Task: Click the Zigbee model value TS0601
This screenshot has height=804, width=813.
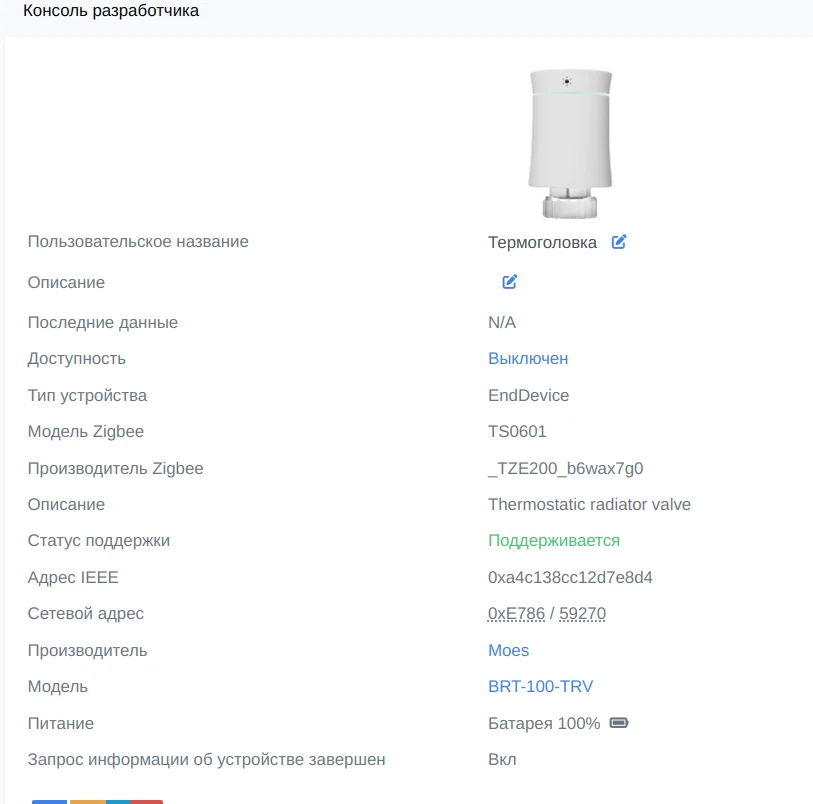Action: point(517,431)
